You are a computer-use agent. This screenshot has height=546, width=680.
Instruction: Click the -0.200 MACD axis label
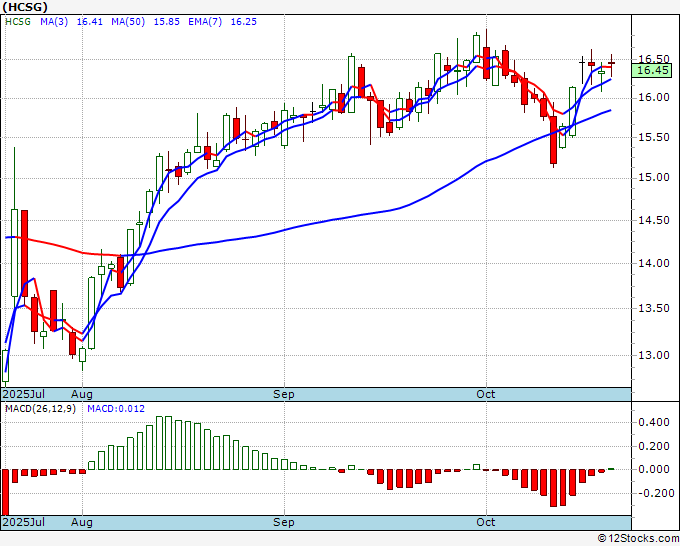coord(652,492)
